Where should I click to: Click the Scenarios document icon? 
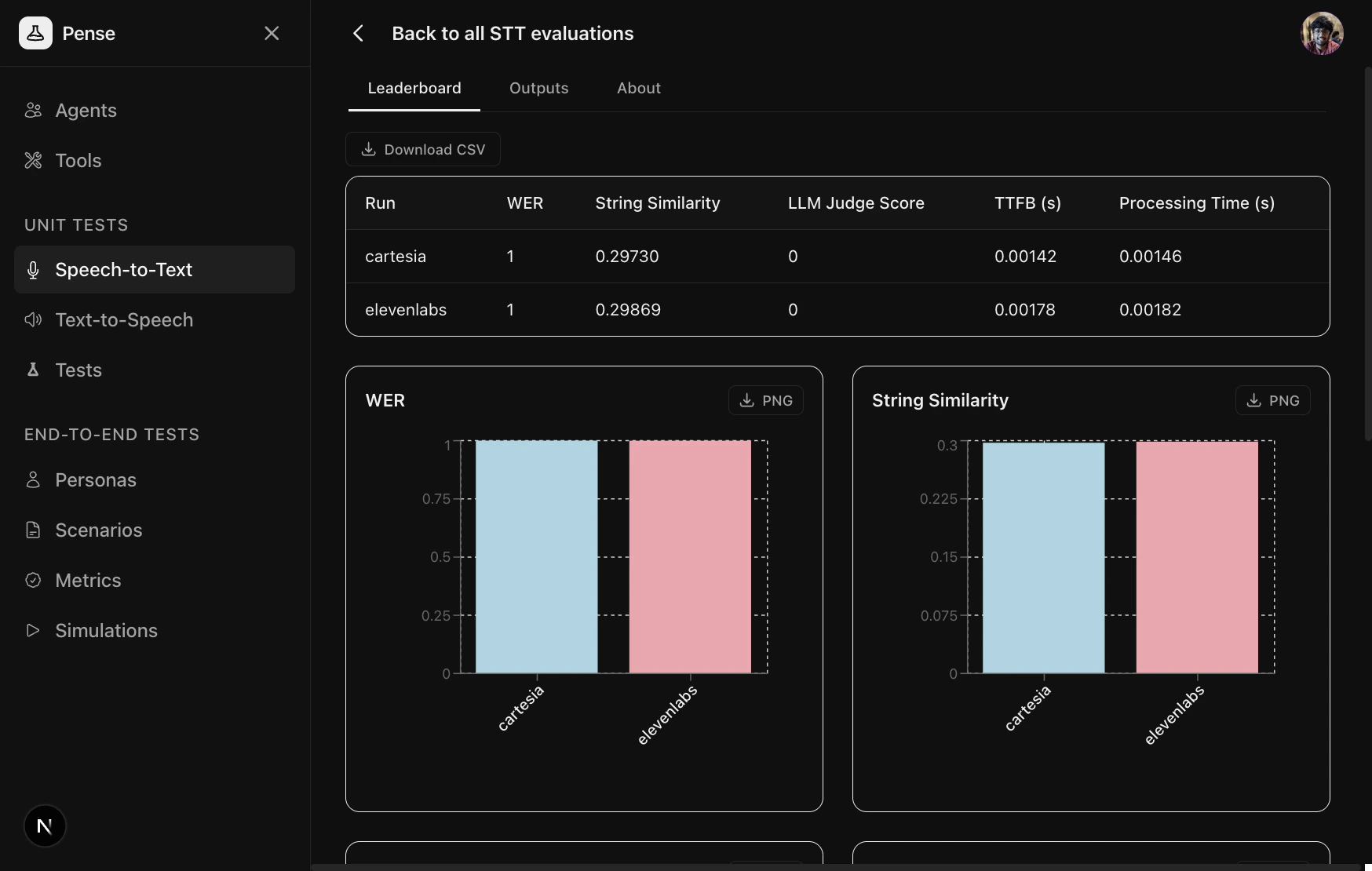[33, 530]
